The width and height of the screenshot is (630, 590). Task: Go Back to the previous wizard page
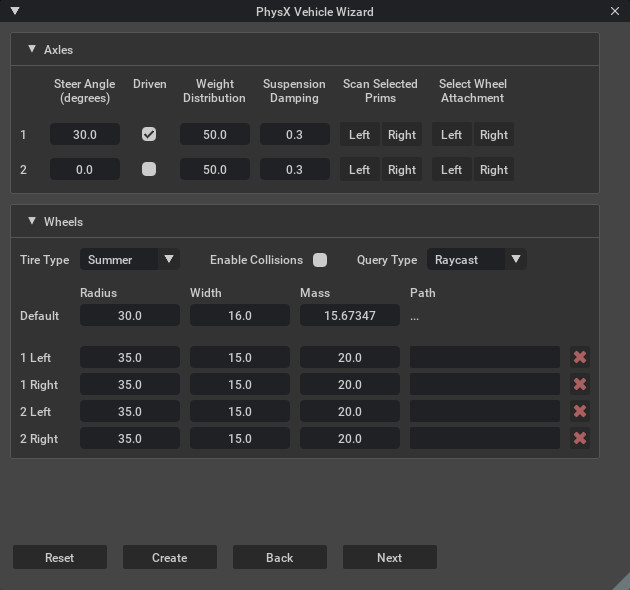coord(279,557)
